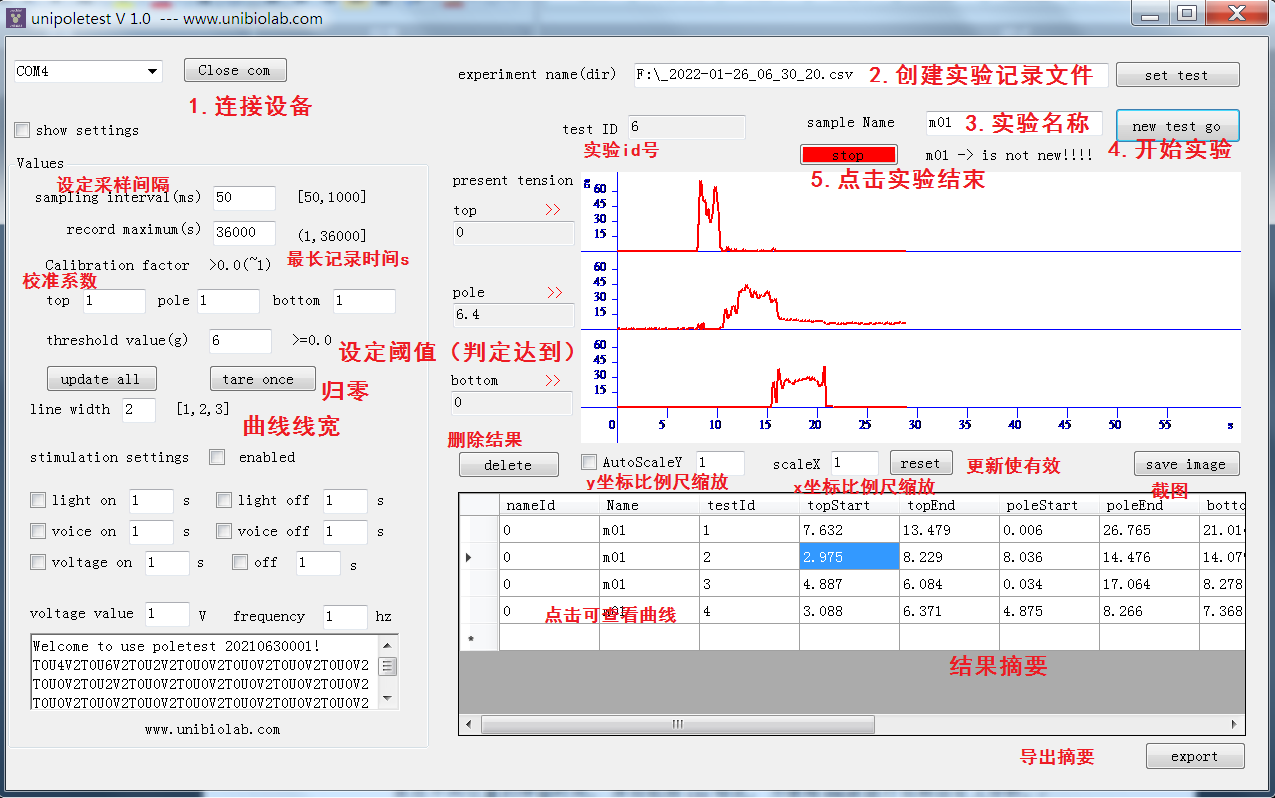The height and width of the screenshot is (798, 1275).
Task: Click the log box scroll up arrow
Action: tap(388, 645)
